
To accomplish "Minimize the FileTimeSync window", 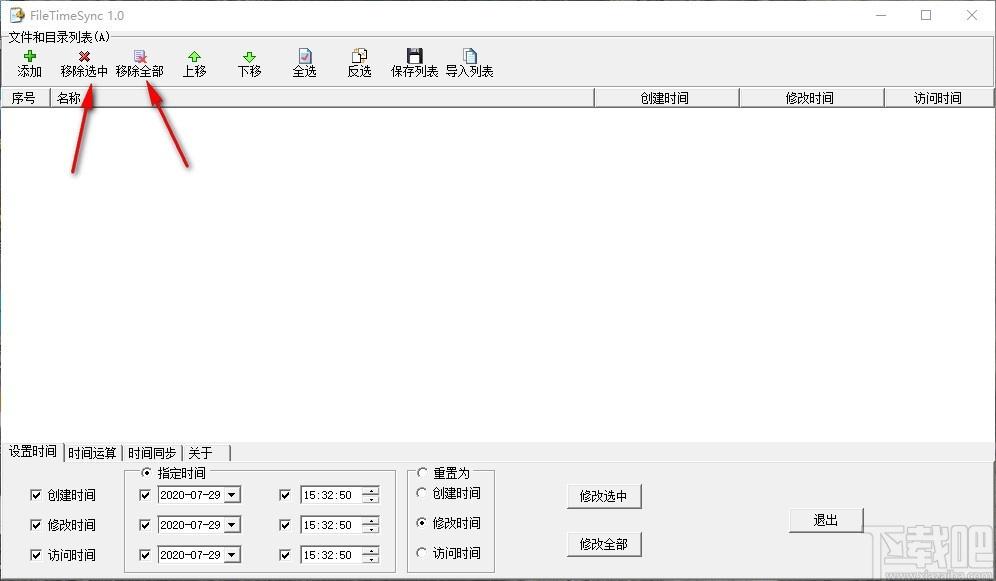I will click(x=881, y=15).
